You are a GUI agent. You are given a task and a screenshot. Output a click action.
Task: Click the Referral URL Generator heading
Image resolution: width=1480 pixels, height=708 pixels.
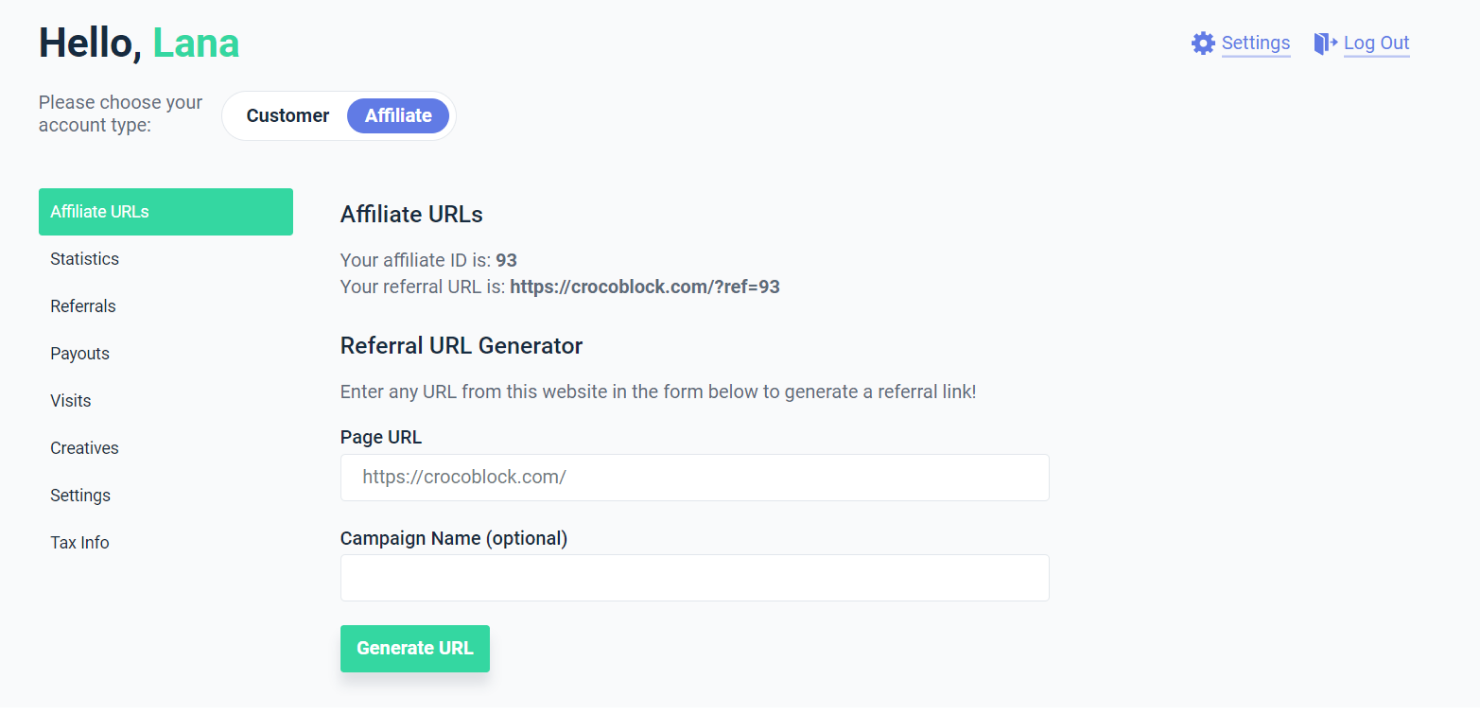[461, 346]
